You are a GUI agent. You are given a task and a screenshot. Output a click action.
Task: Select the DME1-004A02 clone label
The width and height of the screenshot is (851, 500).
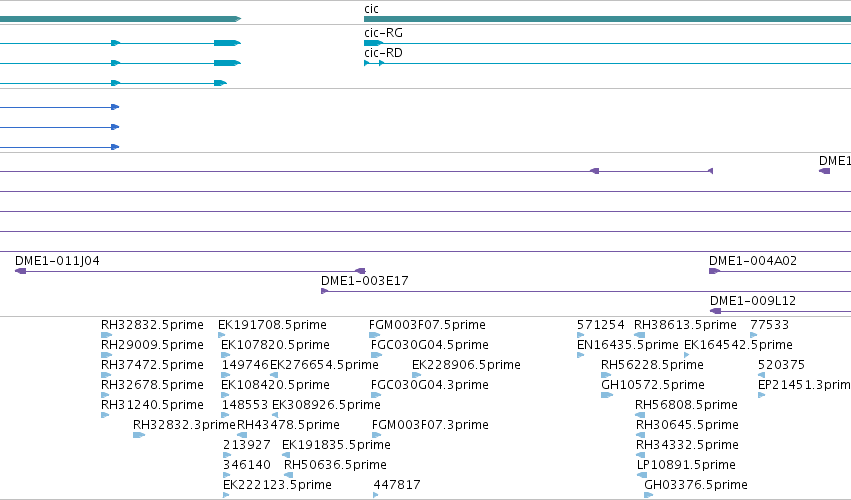(753, 261)
